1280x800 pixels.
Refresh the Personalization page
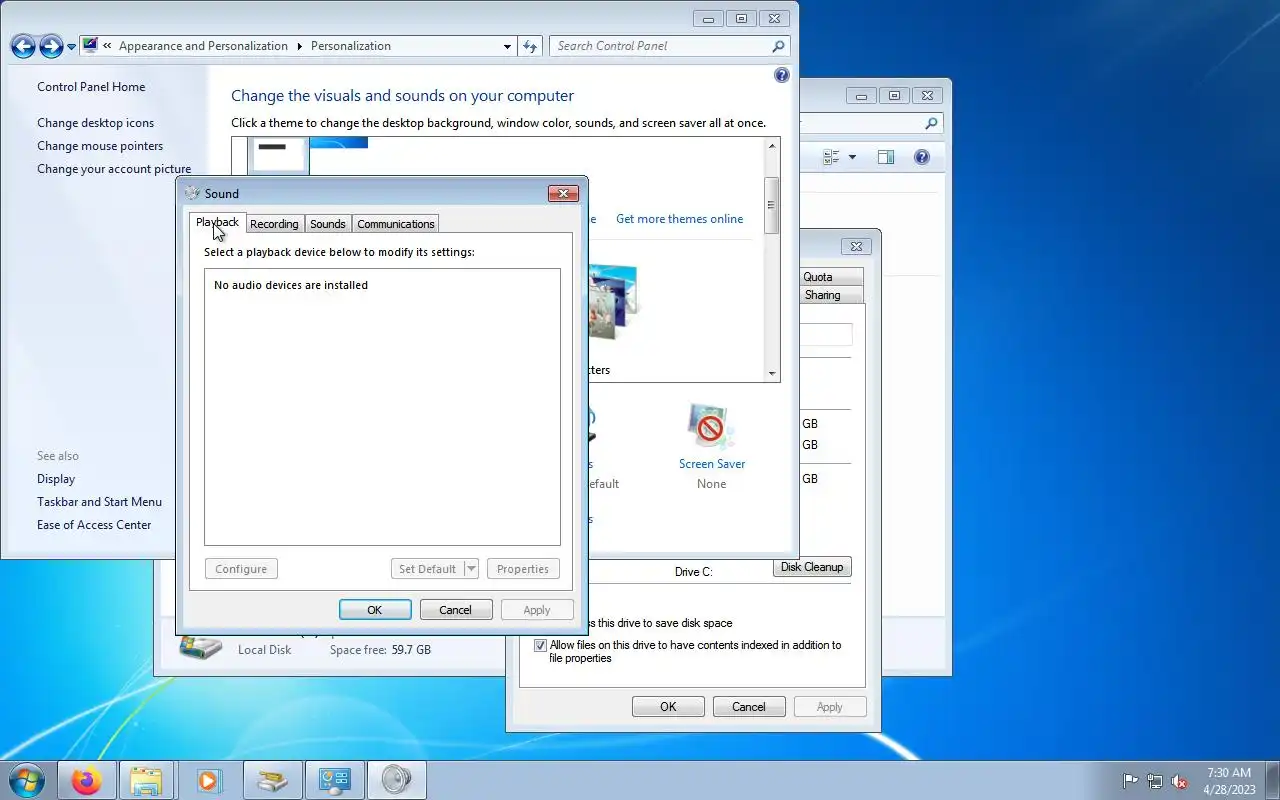[x=530, y=46]
